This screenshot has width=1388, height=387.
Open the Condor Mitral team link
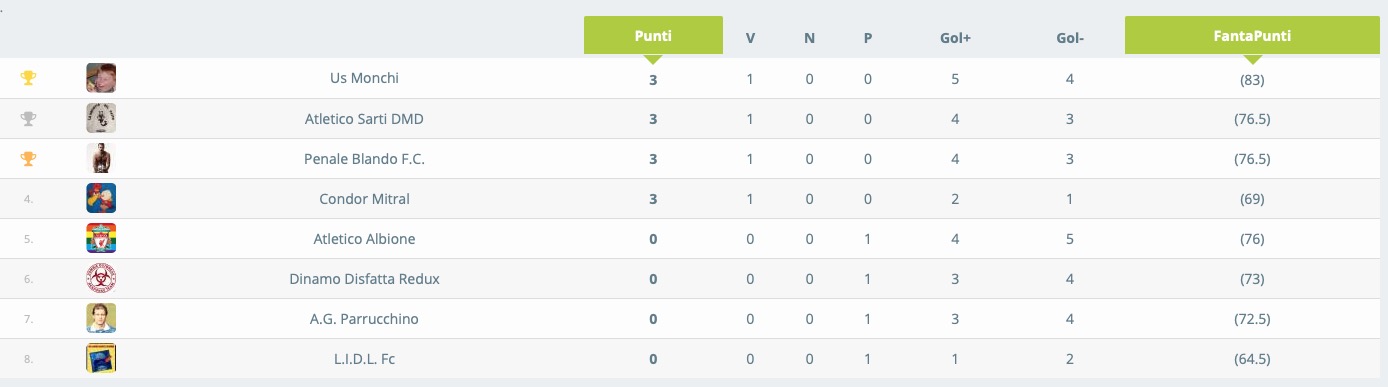click(364, 198)
